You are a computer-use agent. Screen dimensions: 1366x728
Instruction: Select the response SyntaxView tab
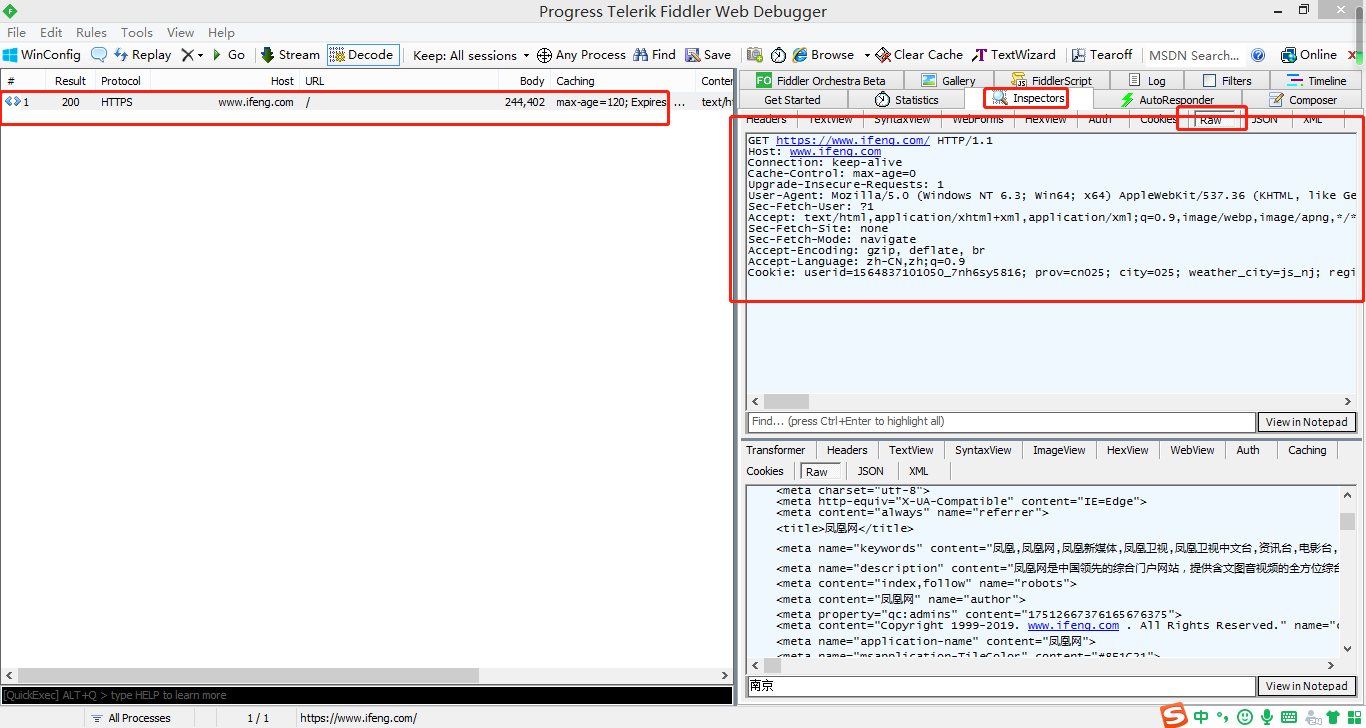click(x=983, y=450)
